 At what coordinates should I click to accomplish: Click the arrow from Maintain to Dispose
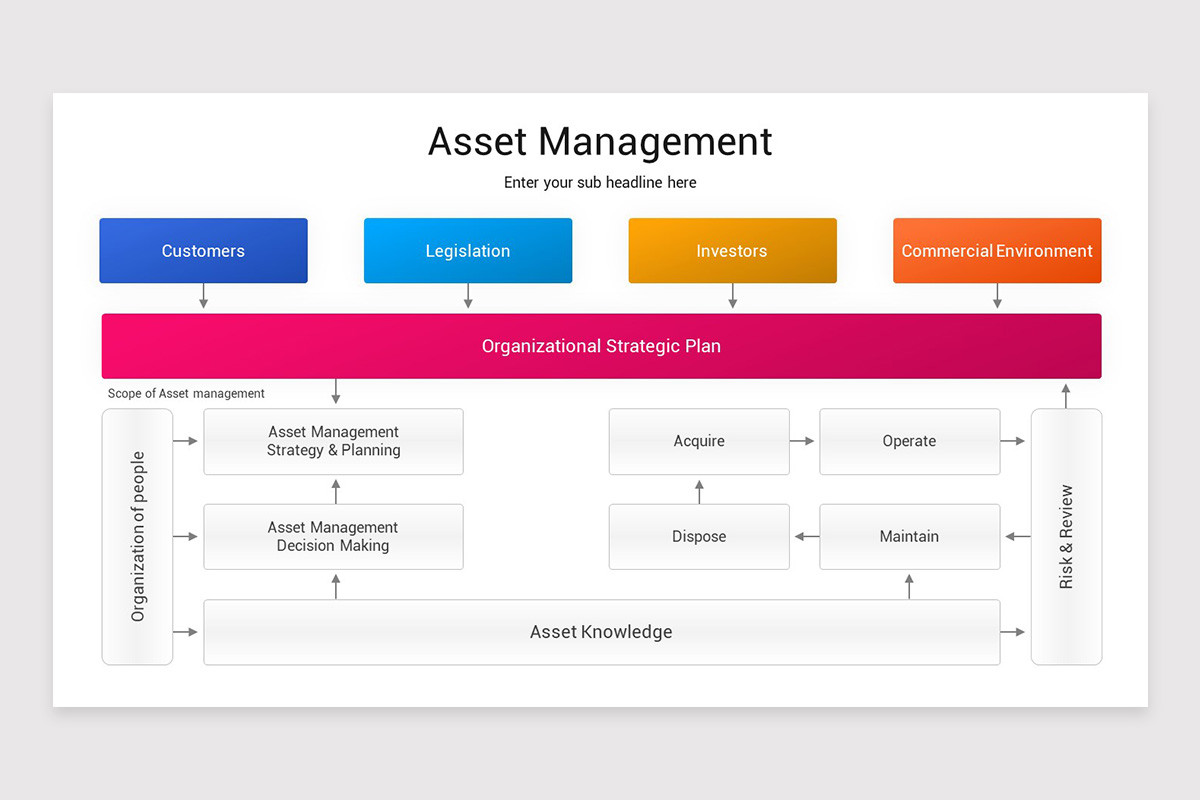(x=804, y=536)
